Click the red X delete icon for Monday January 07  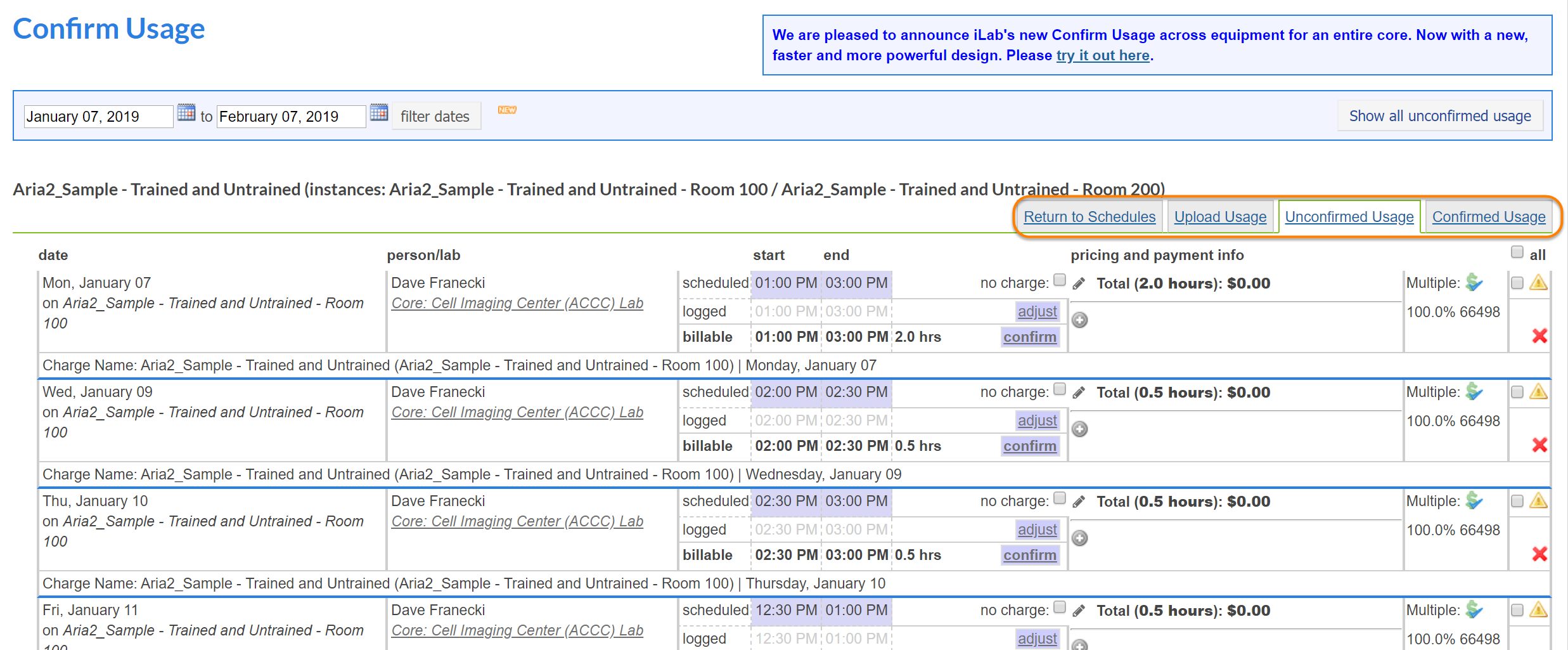[x=1539, y=336]
